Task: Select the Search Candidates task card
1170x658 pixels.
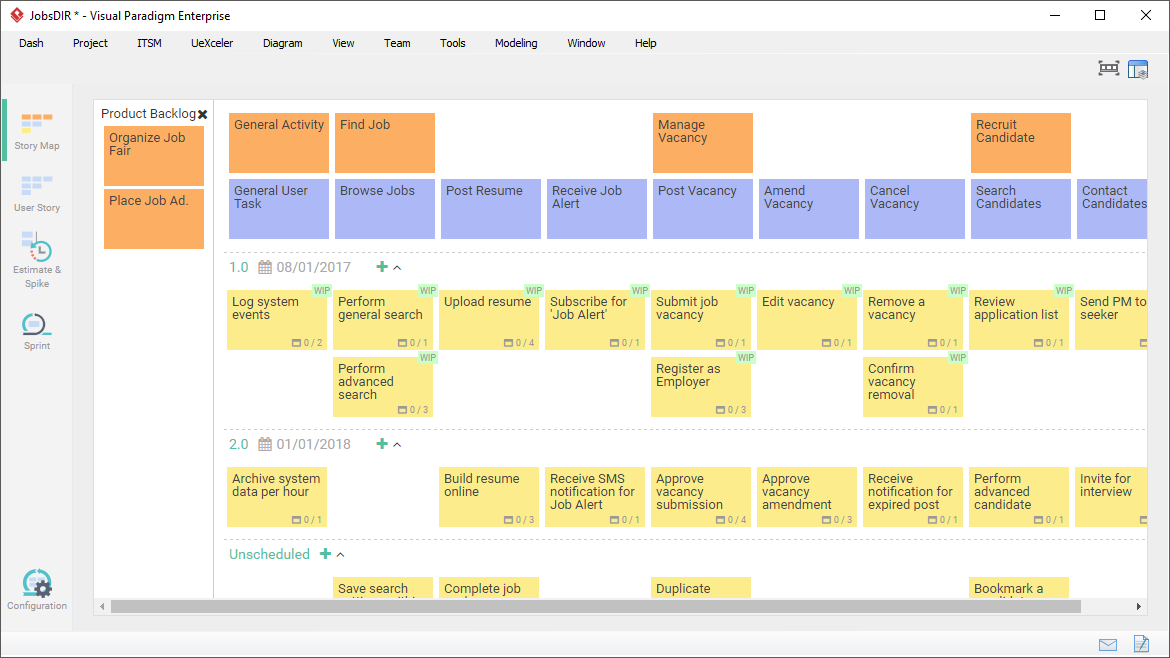Action: pos(1021,209)
